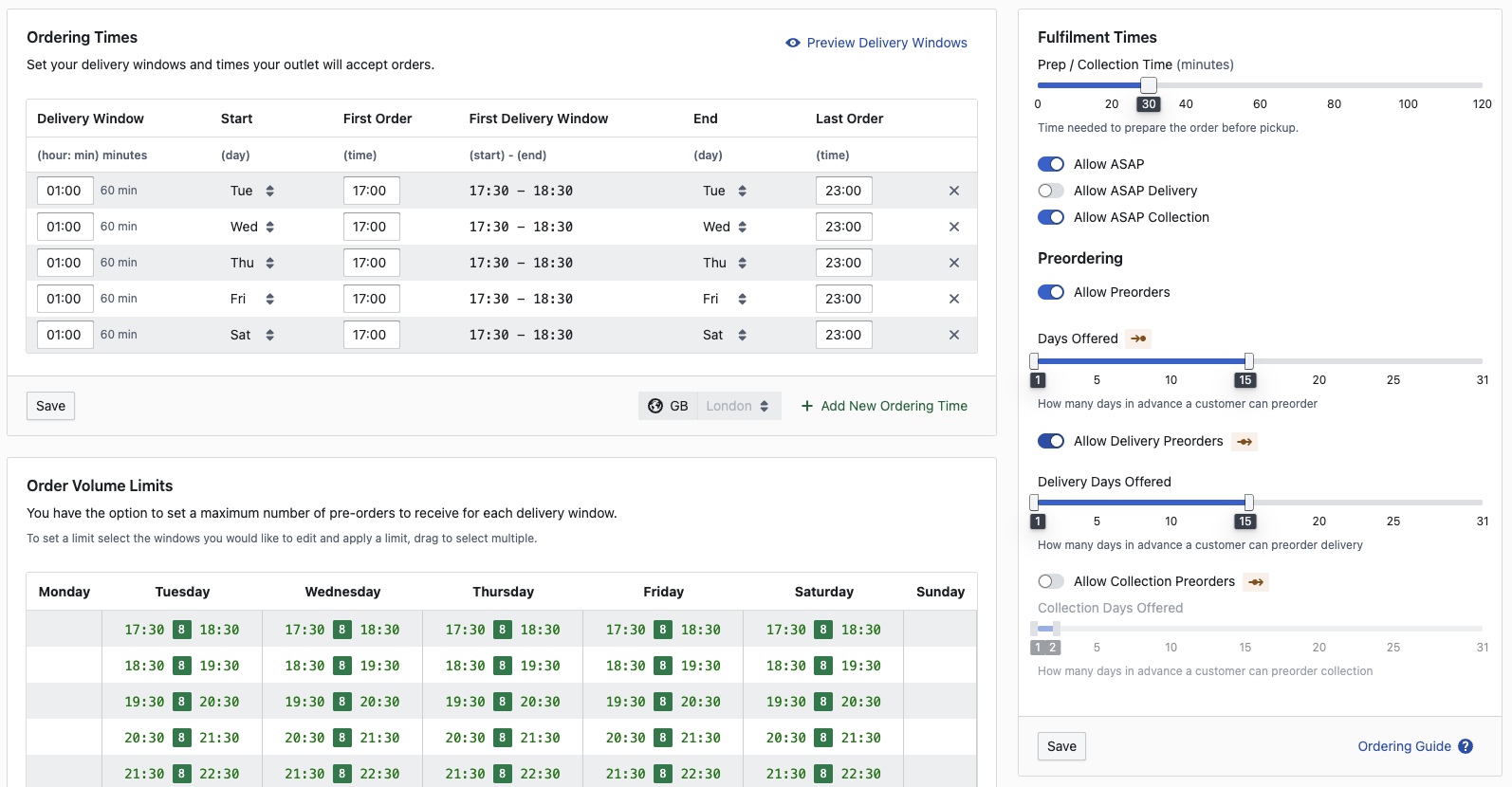This screenshot has width=1512, height=787.
Task: Open the Tue start day dropdown
Action: (x=252, y=191)
